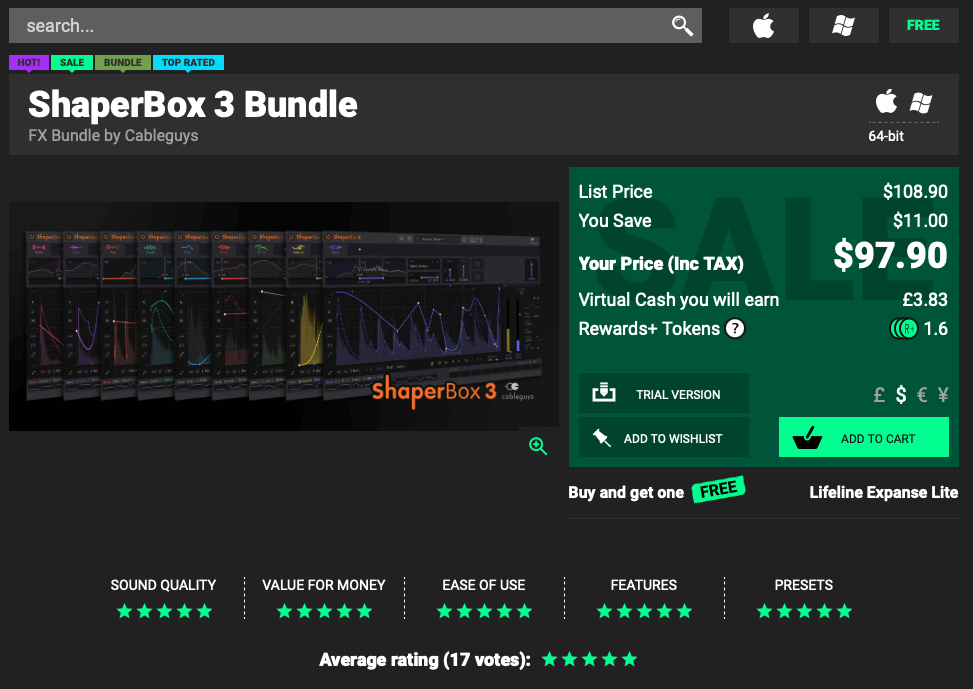
Task: Filter by Windows logo button
Action: pos(843,25)
